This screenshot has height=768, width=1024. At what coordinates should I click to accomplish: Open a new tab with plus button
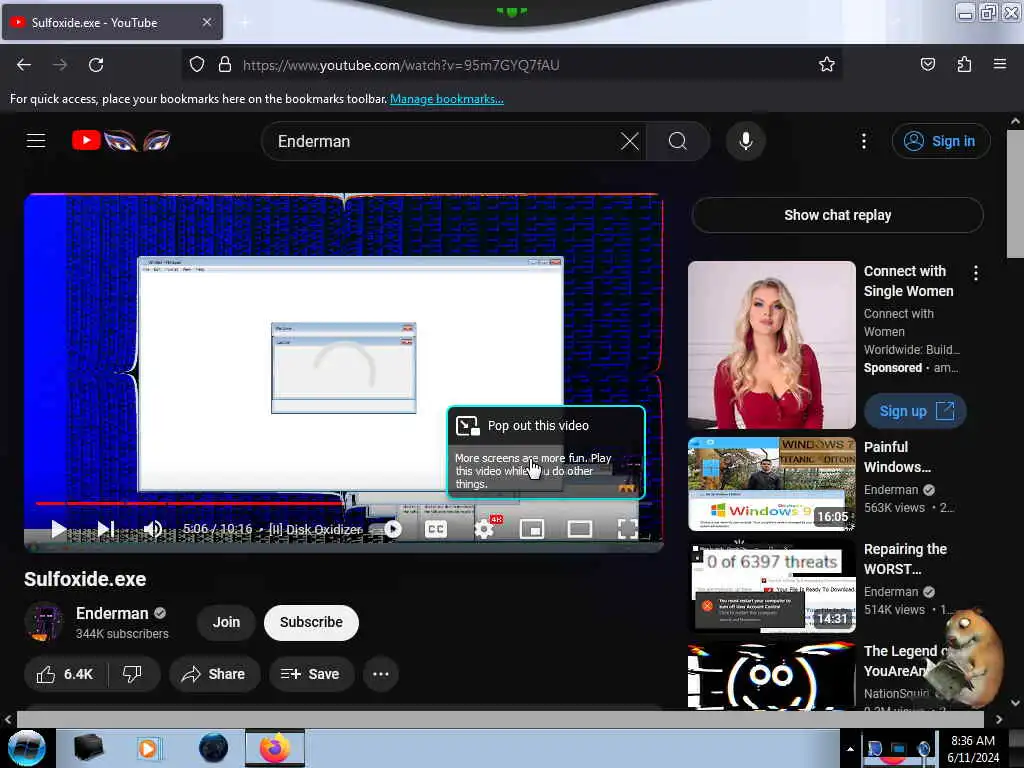[x=245, y=23]
